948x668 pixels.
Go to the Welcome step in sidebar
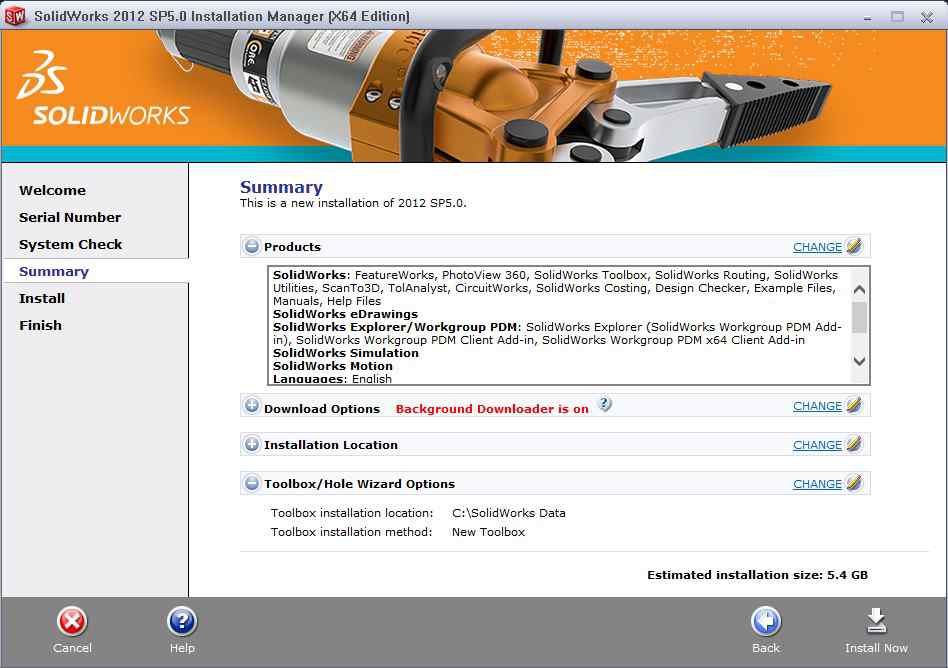pyautogui.click(x=52, y=190)
